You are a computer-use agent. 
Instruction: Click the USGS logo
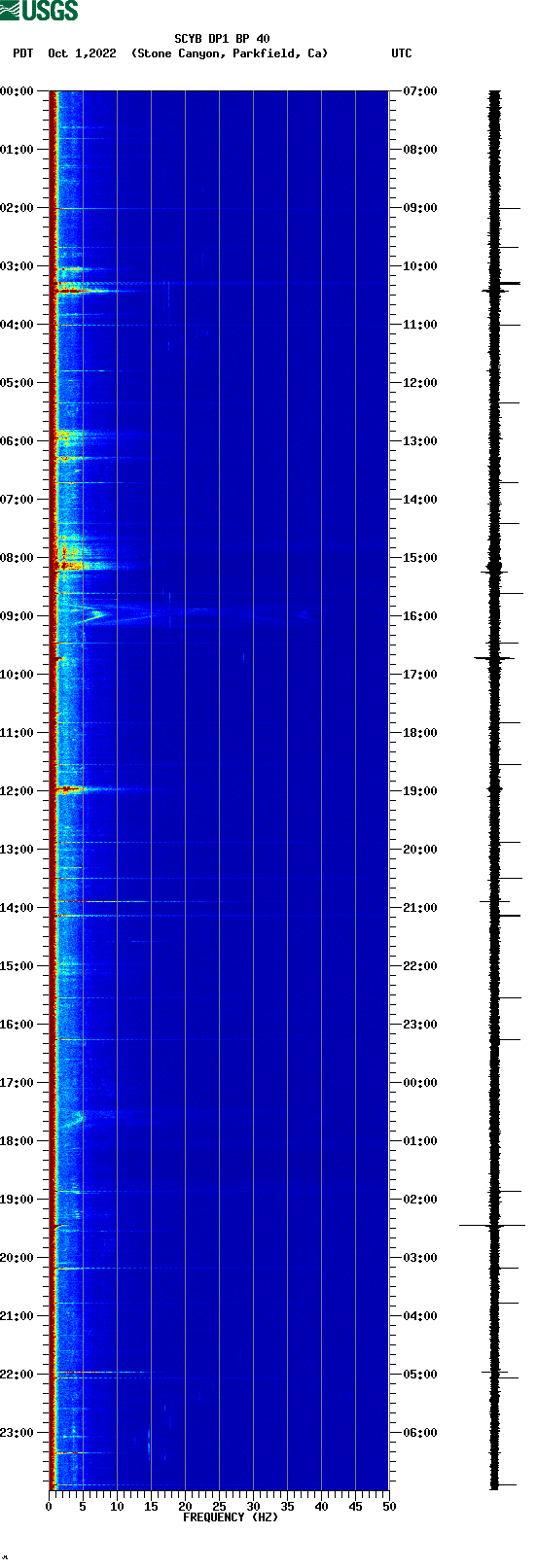(x=39, y=11)
